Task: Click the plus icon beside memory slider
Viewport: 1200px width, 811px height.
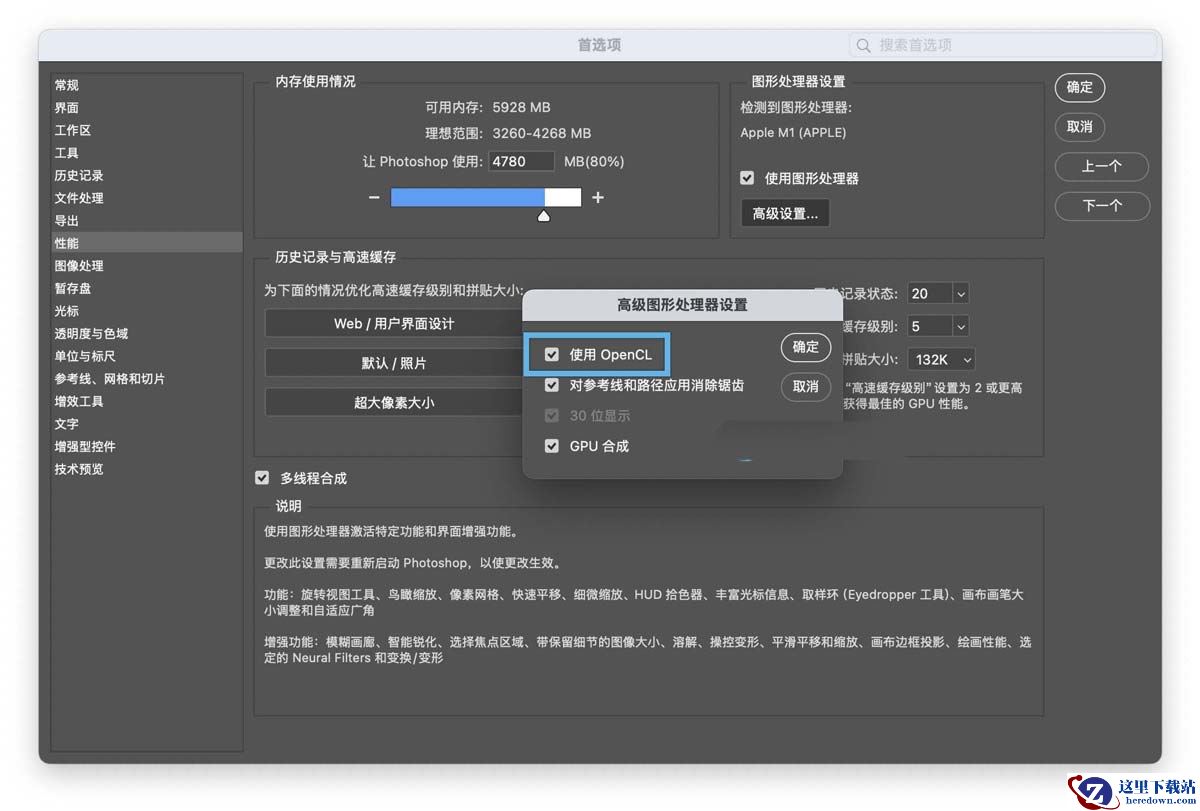Action: (598, 198)
